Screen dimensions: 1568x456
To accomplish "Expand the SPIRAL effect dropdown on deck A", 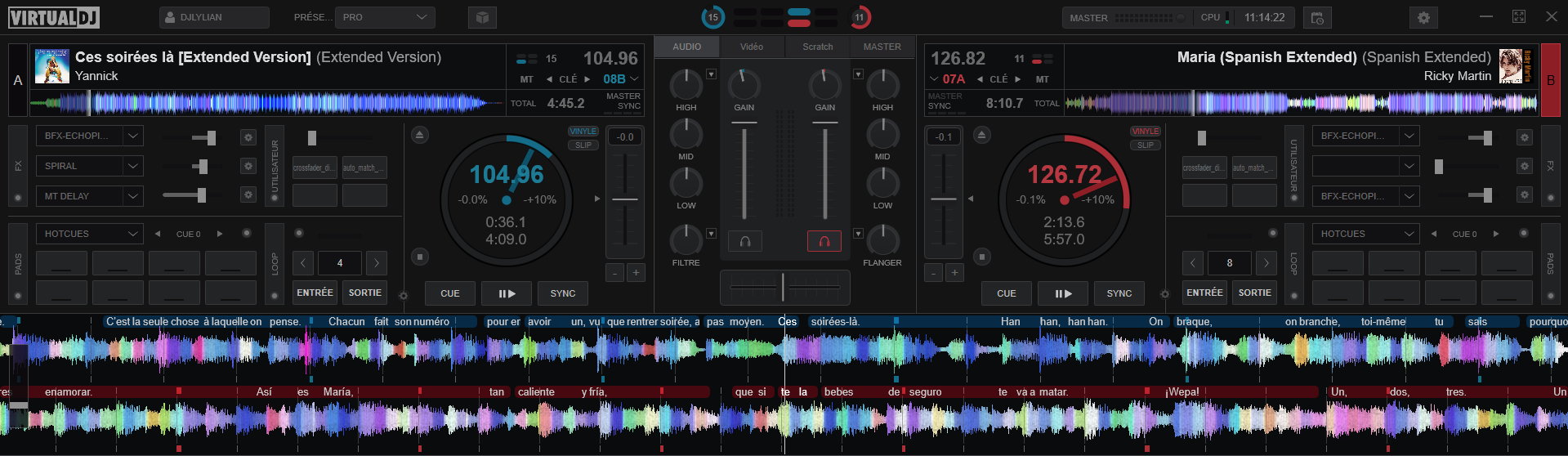I will (133, 166).
